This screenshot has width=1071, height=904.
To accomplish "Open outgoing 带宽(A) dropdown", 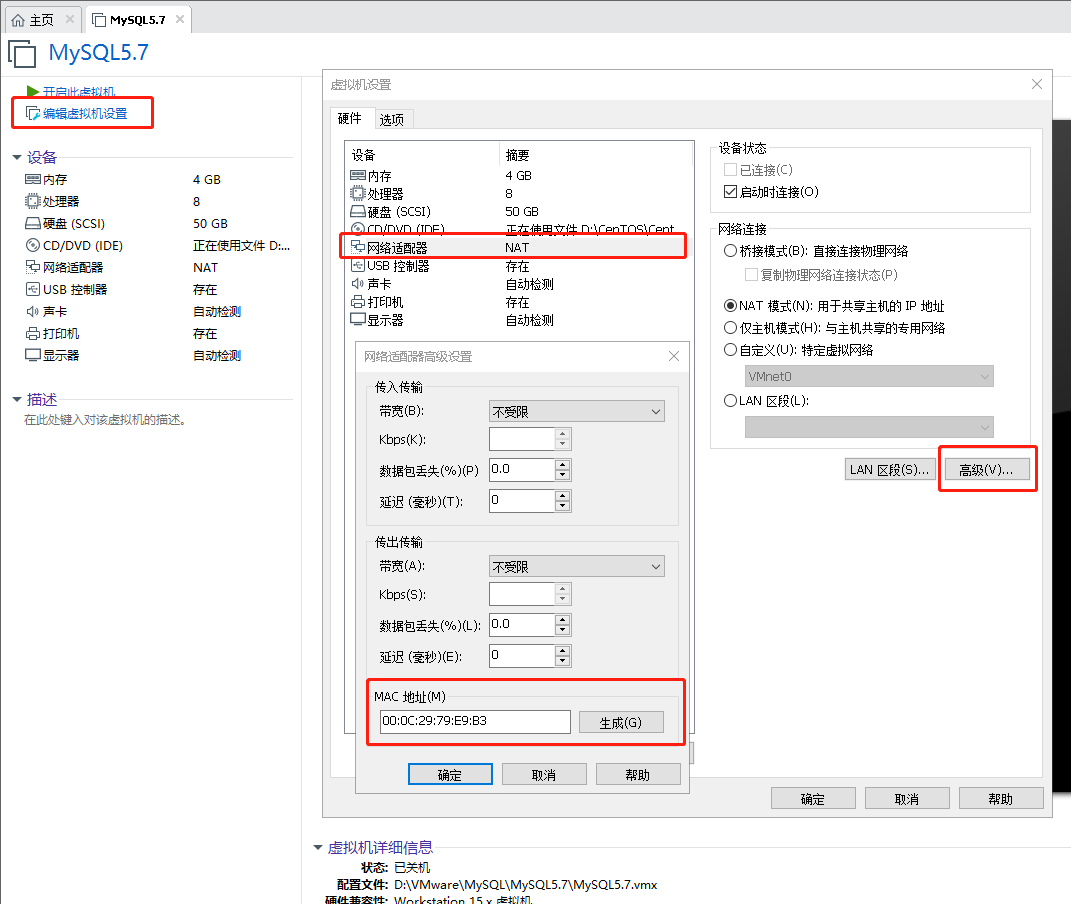I will [576, 566].
